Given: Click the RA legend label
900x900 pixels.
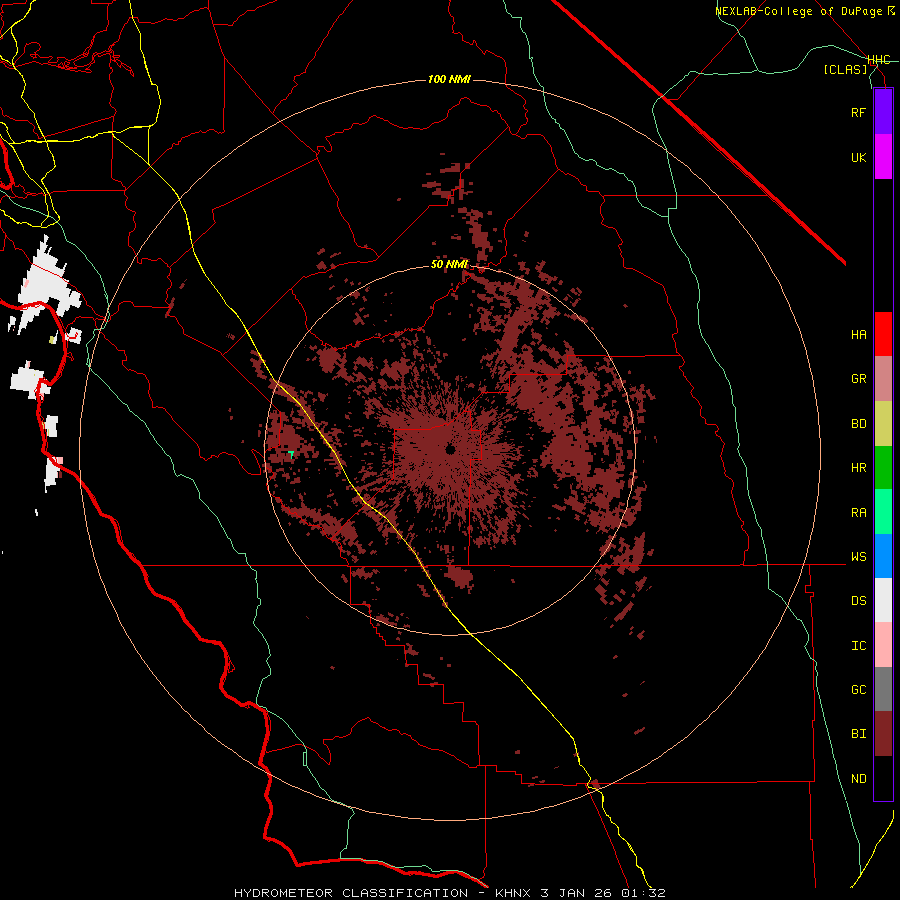Looking at the screenshot, I should [x=858, y=512].
